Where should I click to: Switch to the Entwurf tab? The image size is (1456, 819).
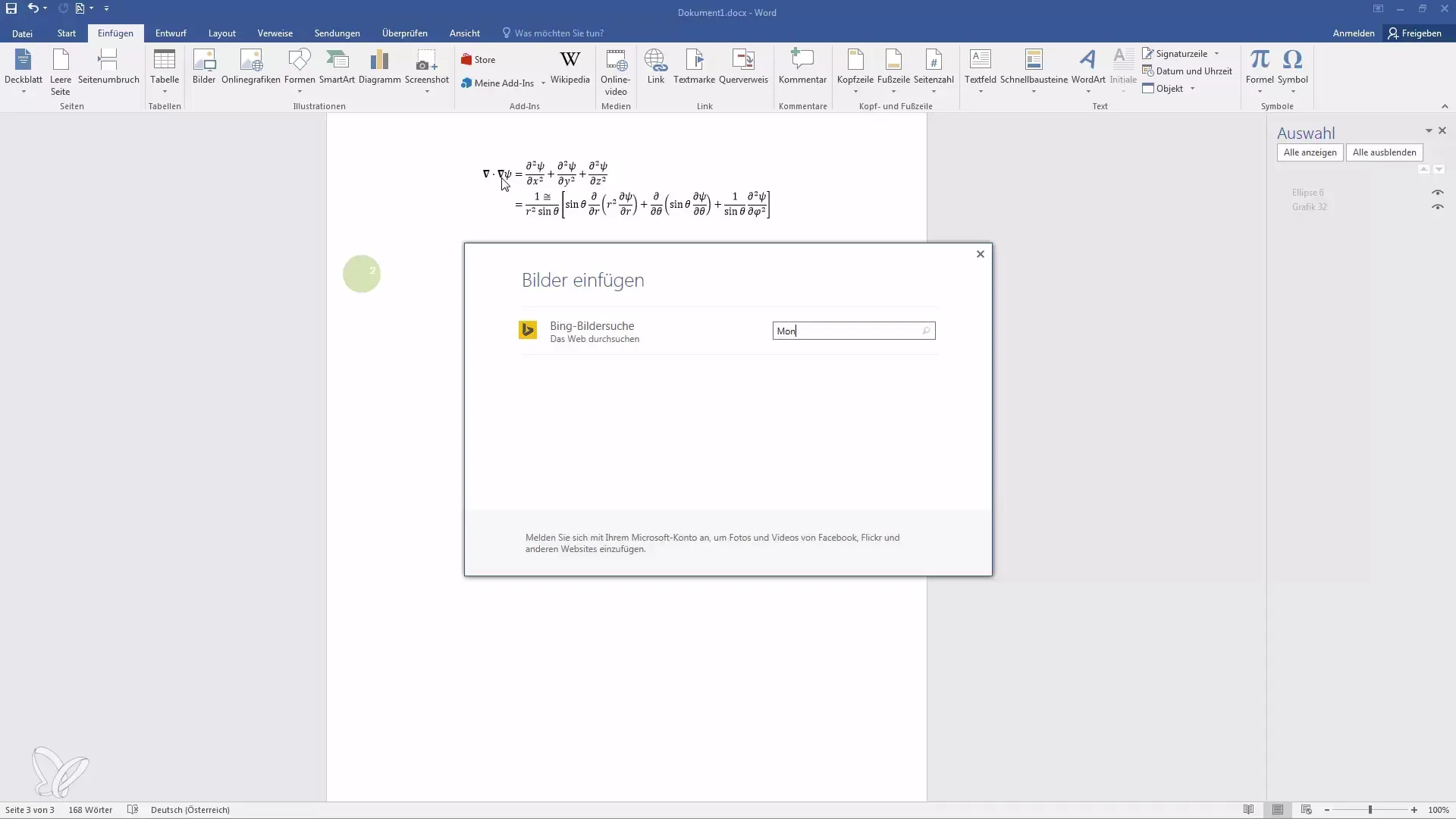tap(171, 33)
